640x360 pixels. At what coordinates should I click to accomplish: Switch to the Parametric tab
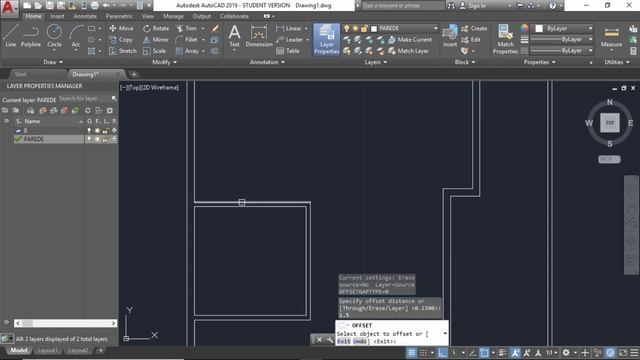click(x=119, y=16)
